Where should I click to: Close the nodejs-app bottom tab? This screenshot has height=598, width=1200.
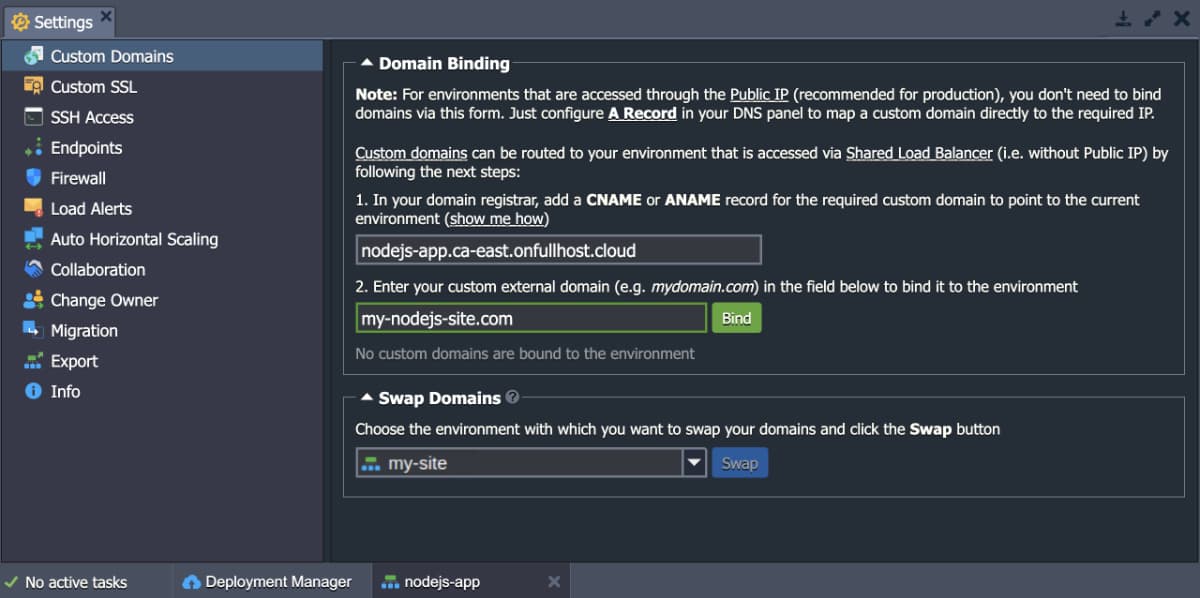(554, 581)
